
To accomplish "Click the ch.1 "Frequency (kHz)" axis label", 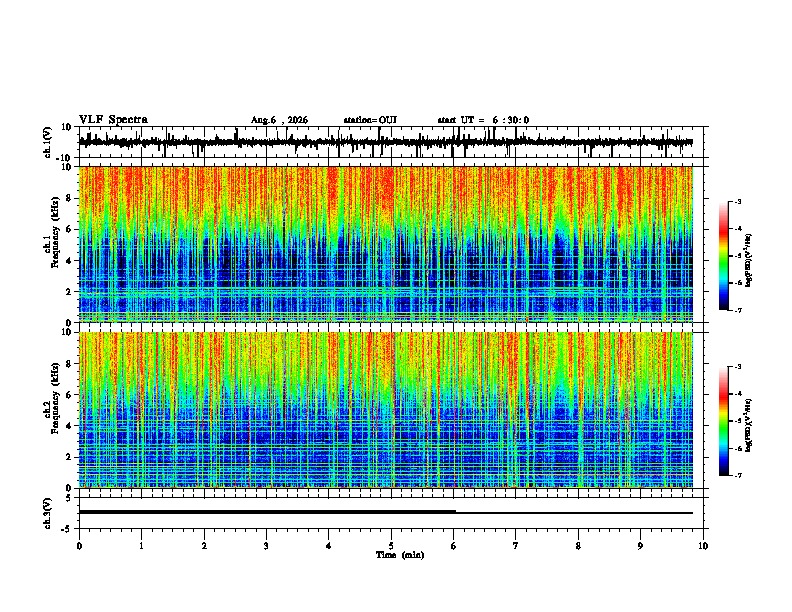I will click(55, 232).
